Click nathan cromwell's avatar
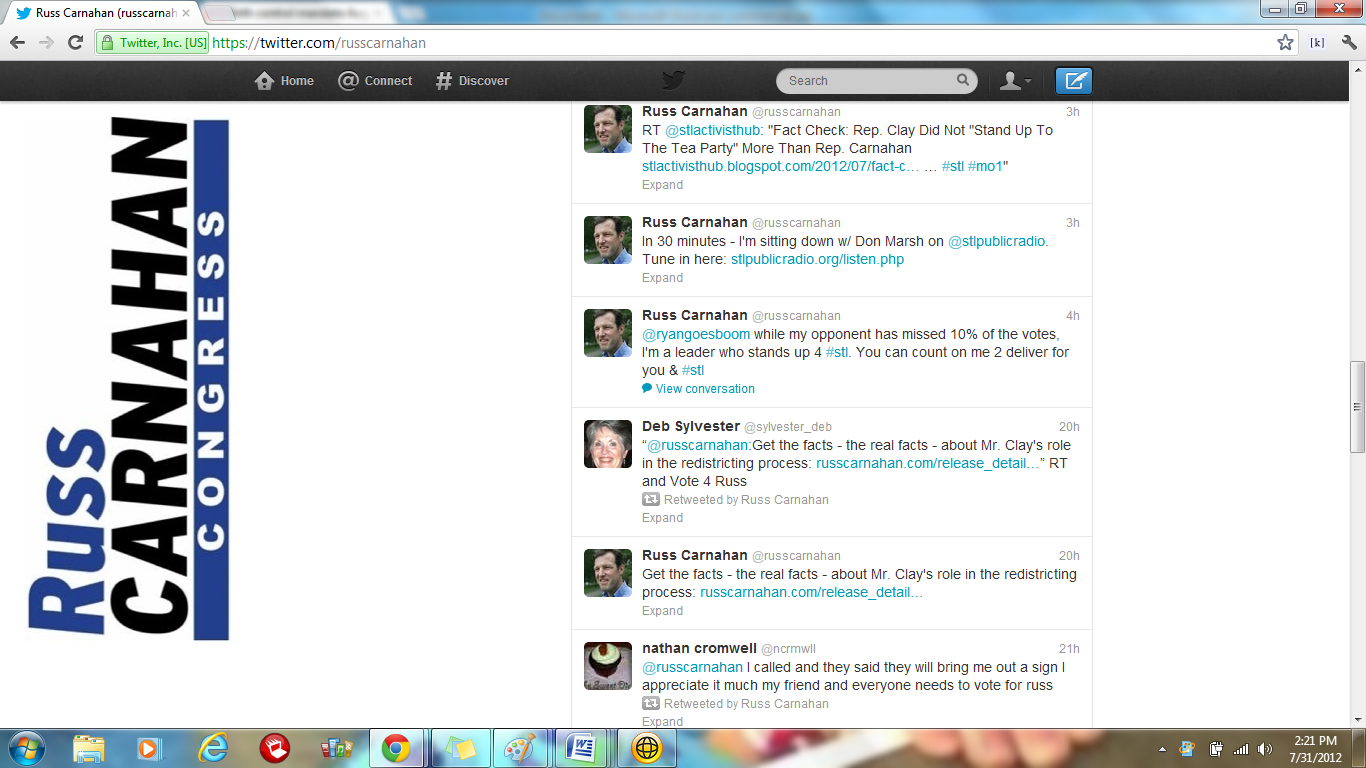Image resolution: width=1366 pixels, height=768 pixels. point(608,666)
